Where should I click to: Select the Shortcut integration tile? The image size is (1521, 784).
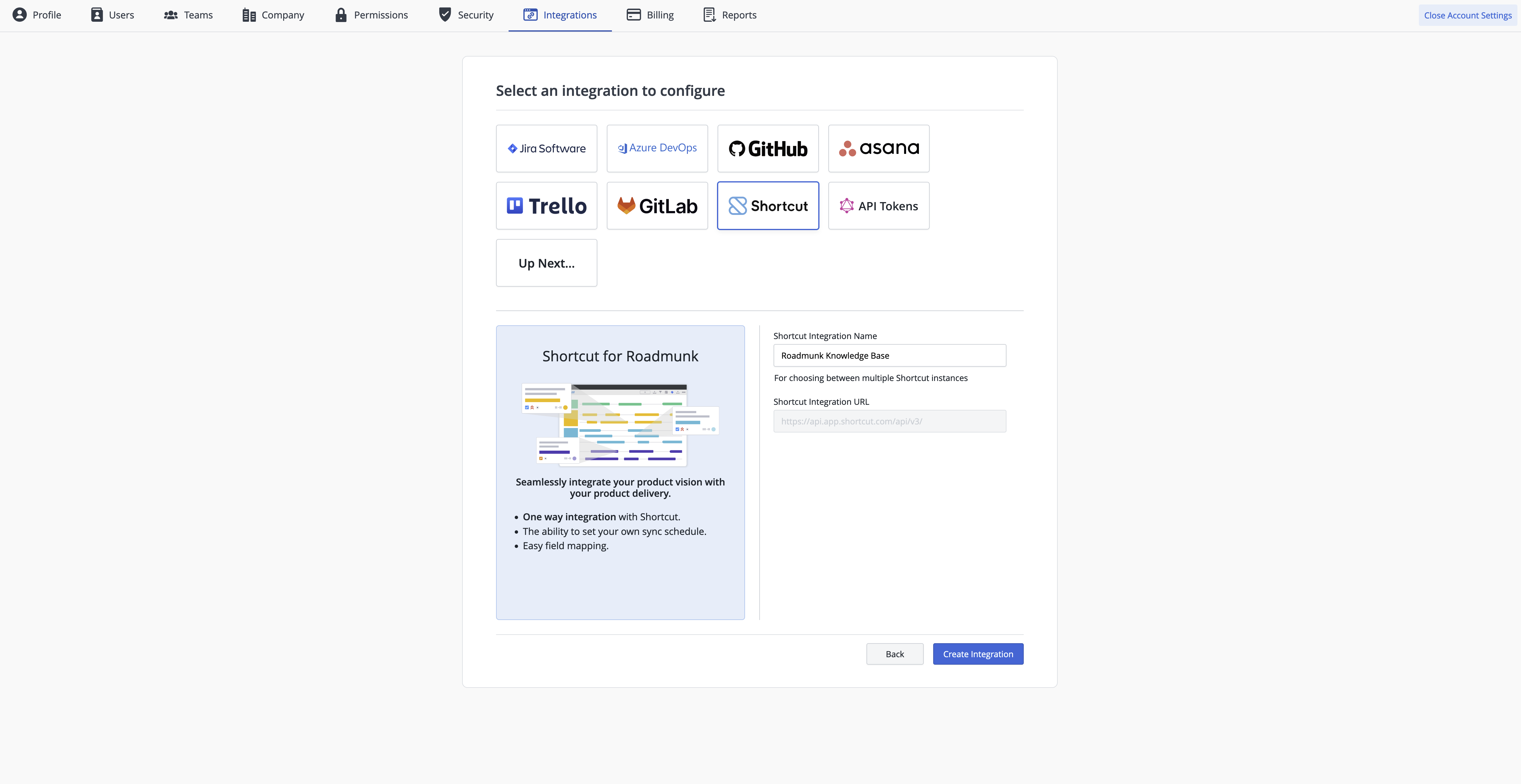pyautogui.click(x=768, y=205)
